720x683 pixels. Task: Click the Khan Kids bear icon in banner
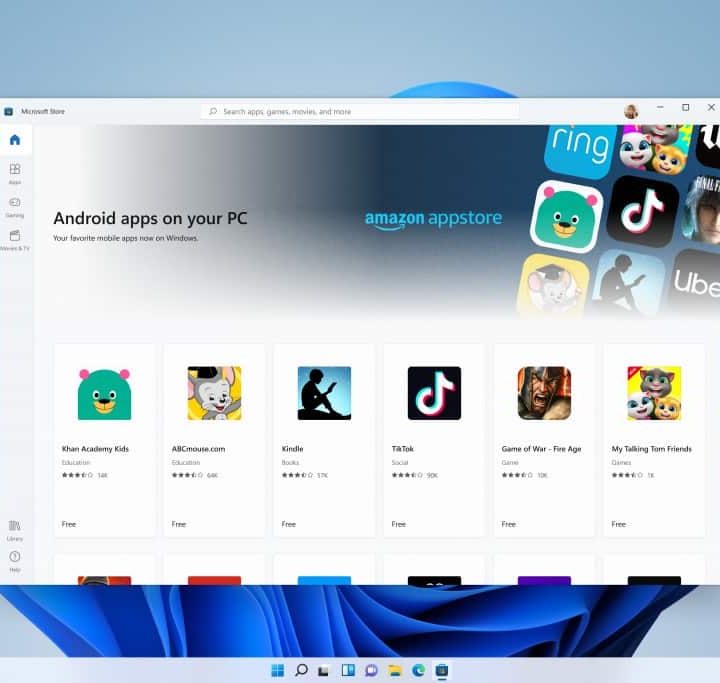[566, 216]
